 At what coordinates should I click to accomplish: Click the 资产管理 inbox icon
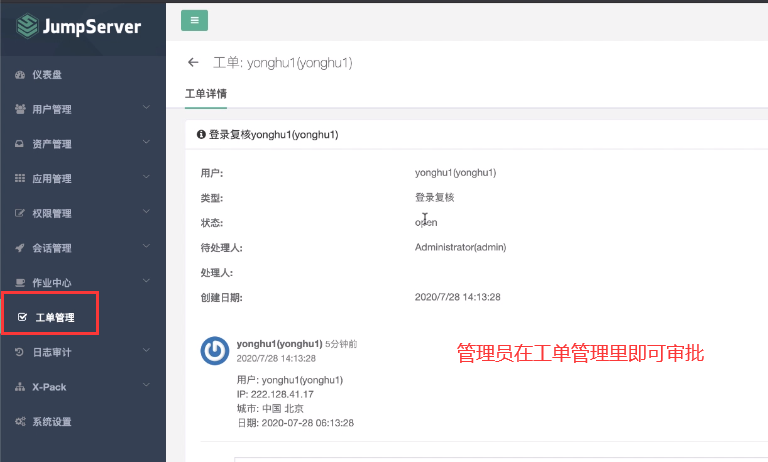coord(20,144)
